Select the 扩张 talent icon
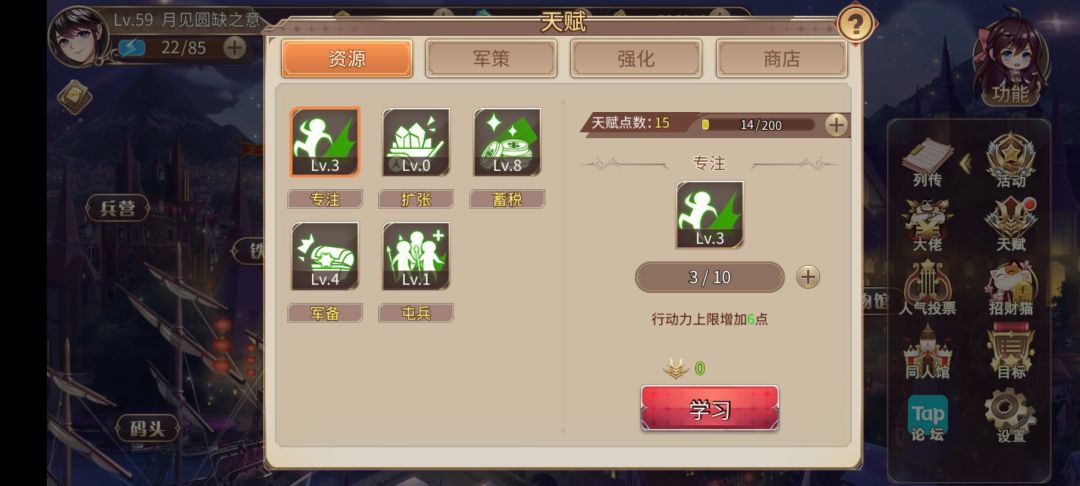Viewport: 1080px width, 486px height. (x=416, y=142)
